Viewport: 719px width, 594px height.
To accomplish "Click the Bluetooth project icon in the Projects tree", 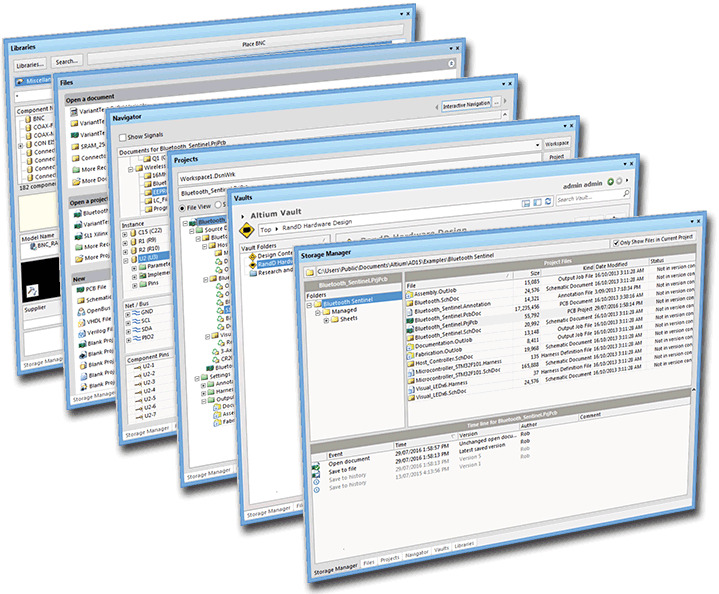I will pyautogui.click(x=193, y=223).
